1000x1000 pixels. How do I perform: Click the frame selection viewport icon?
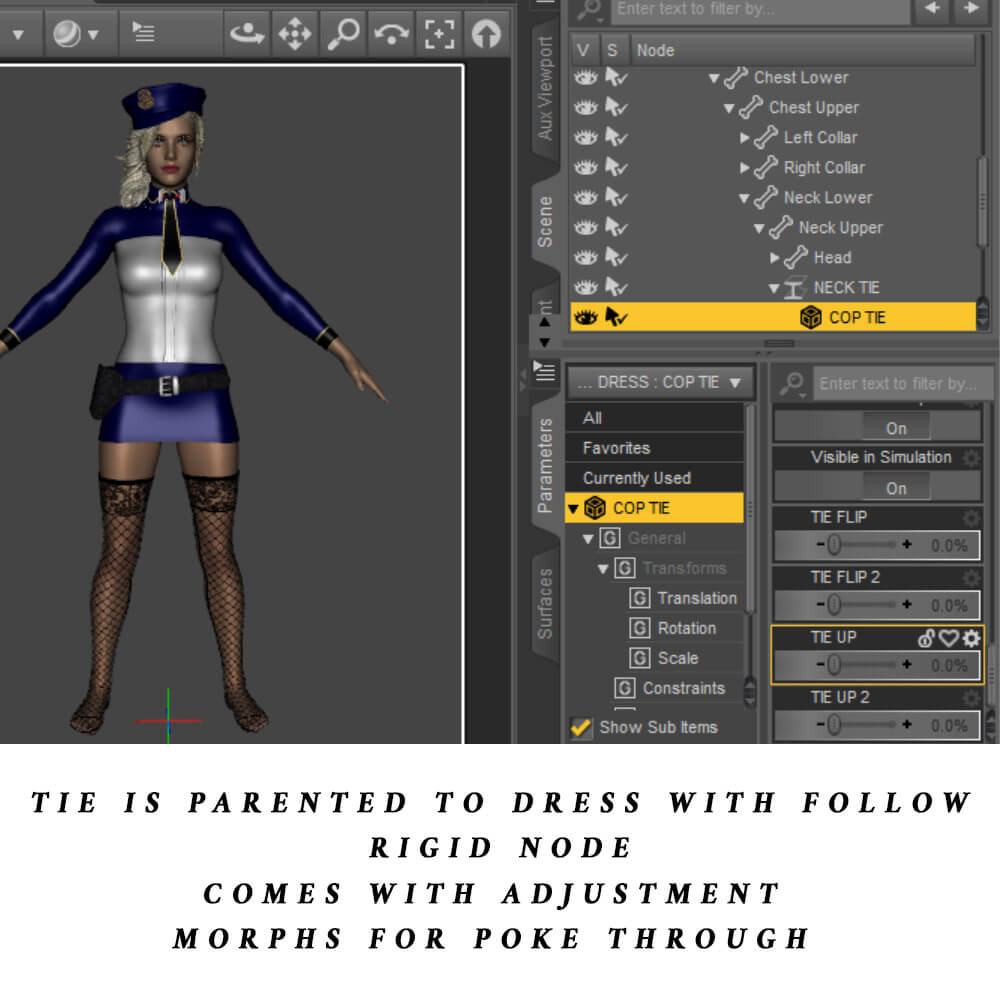(438, 34)
